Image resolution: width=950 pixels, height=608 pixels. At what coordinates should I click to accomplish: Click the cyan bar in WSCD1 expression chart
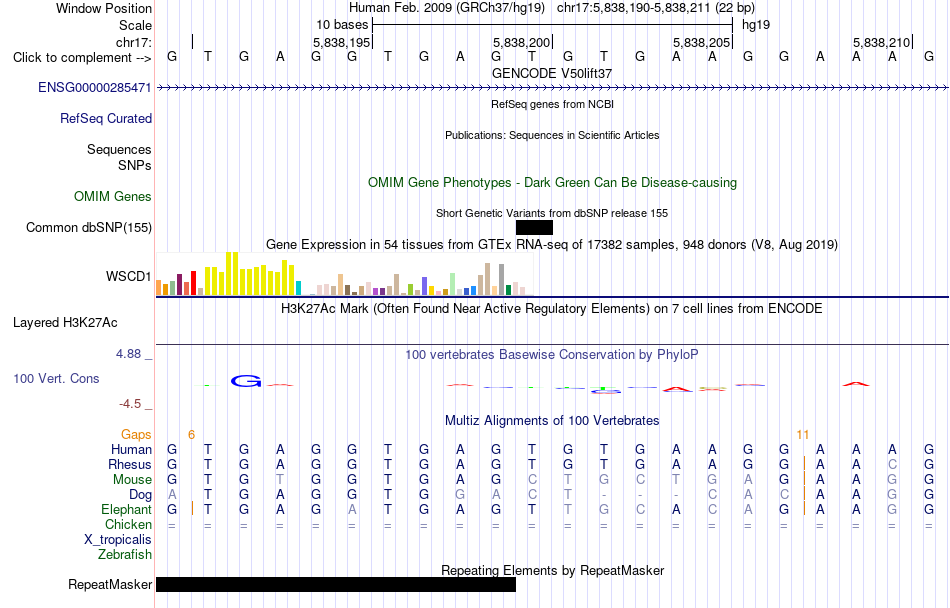(299, 288)
